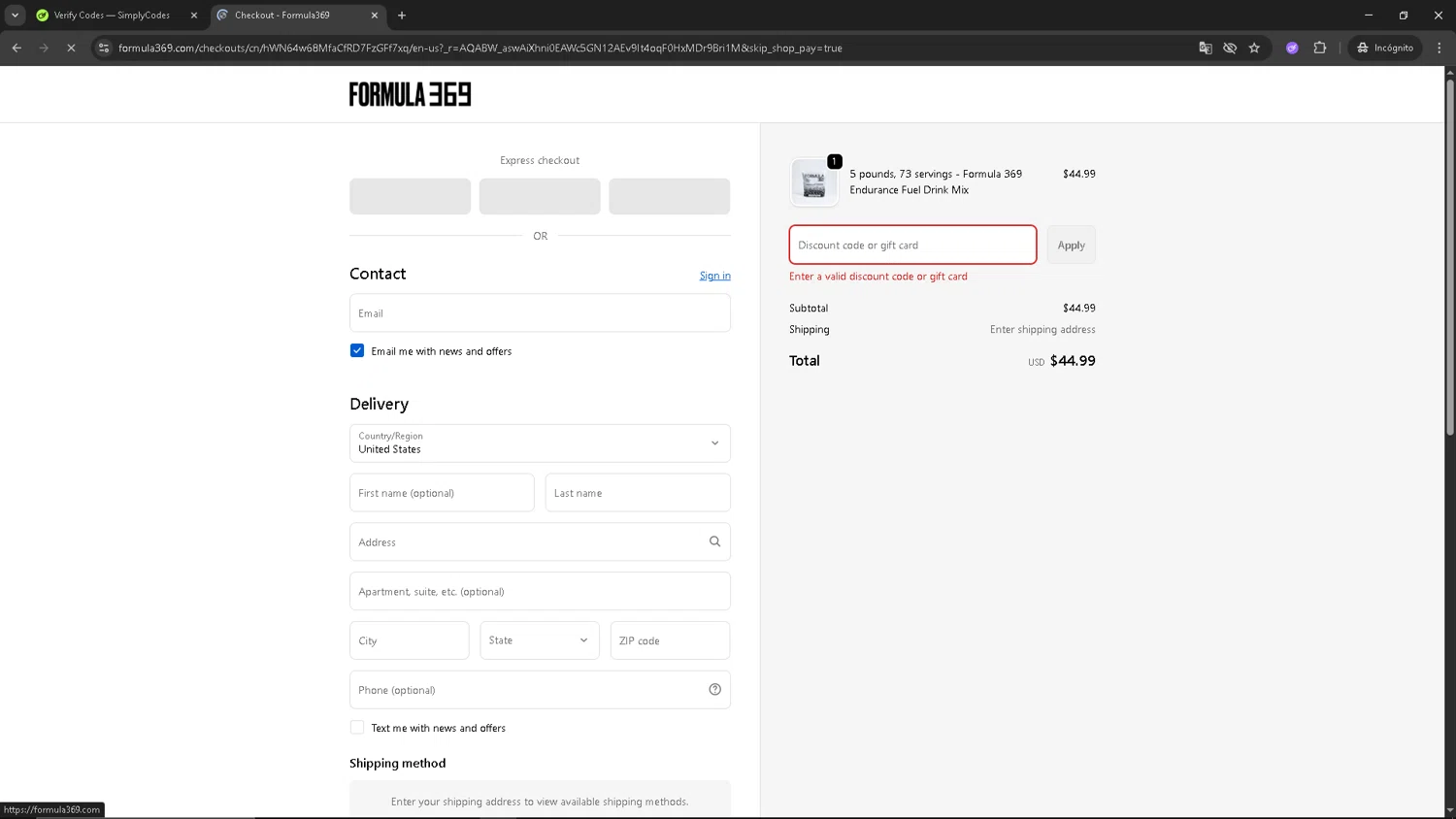This screenshot has width=1456, height=819.
Task: Click the third express checkout button
Action: (x=670, y=196)
